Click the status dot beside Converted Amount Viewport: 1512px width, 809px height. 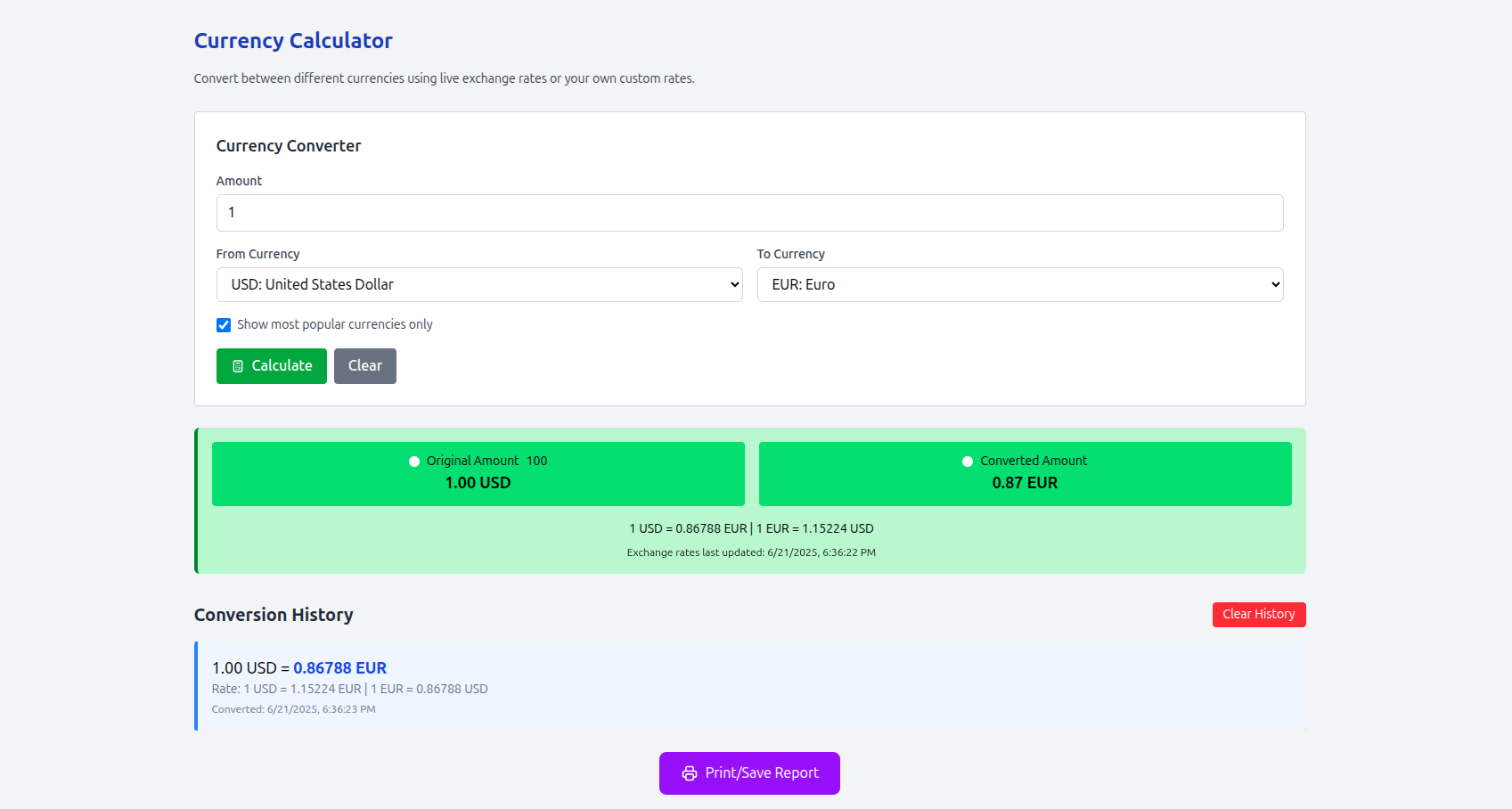(967, 461)
